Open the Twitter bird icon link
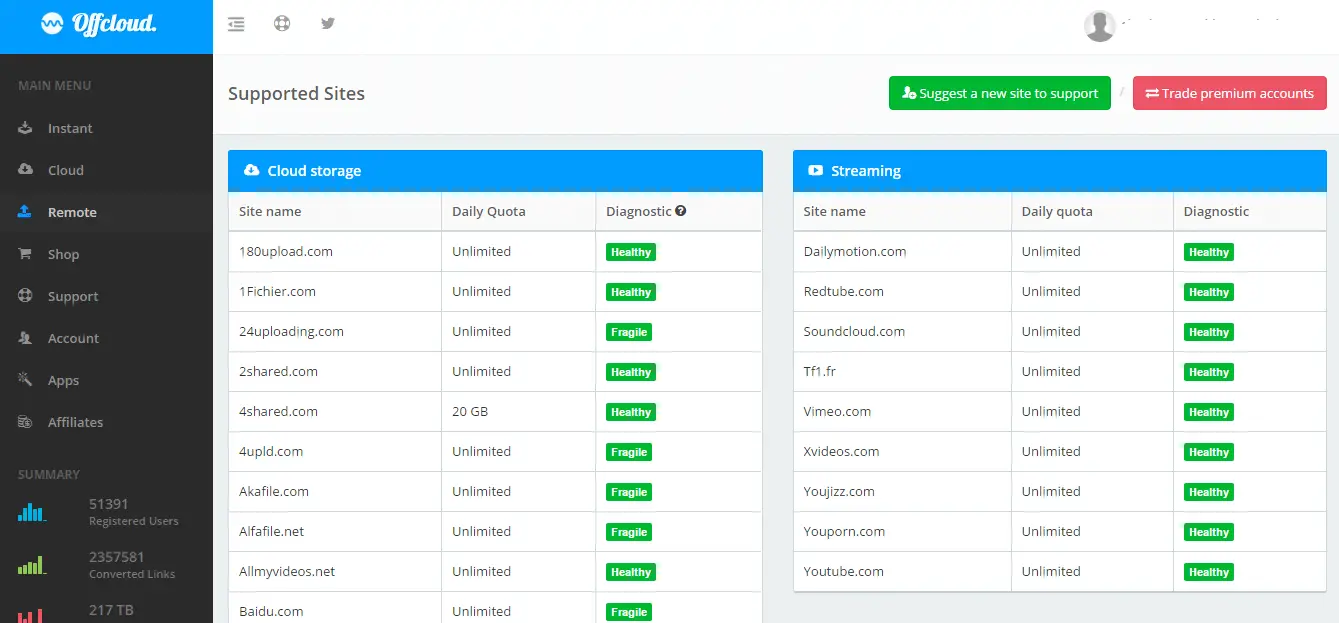Image resolution: width=1339 pixels, height=623 pixels. (x=328, y=24)
